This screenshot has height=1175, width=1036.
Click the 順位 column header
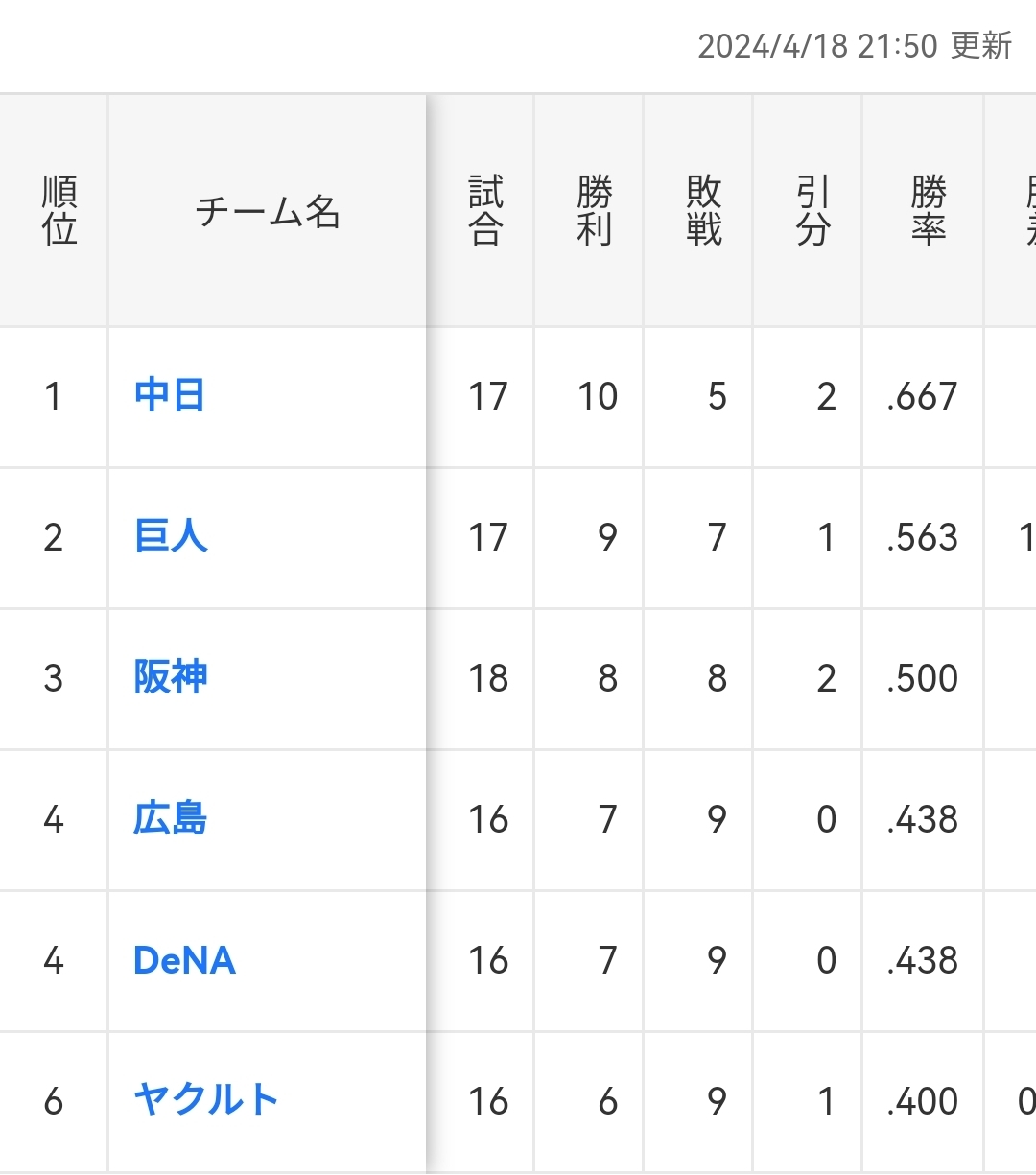(59, 211)
